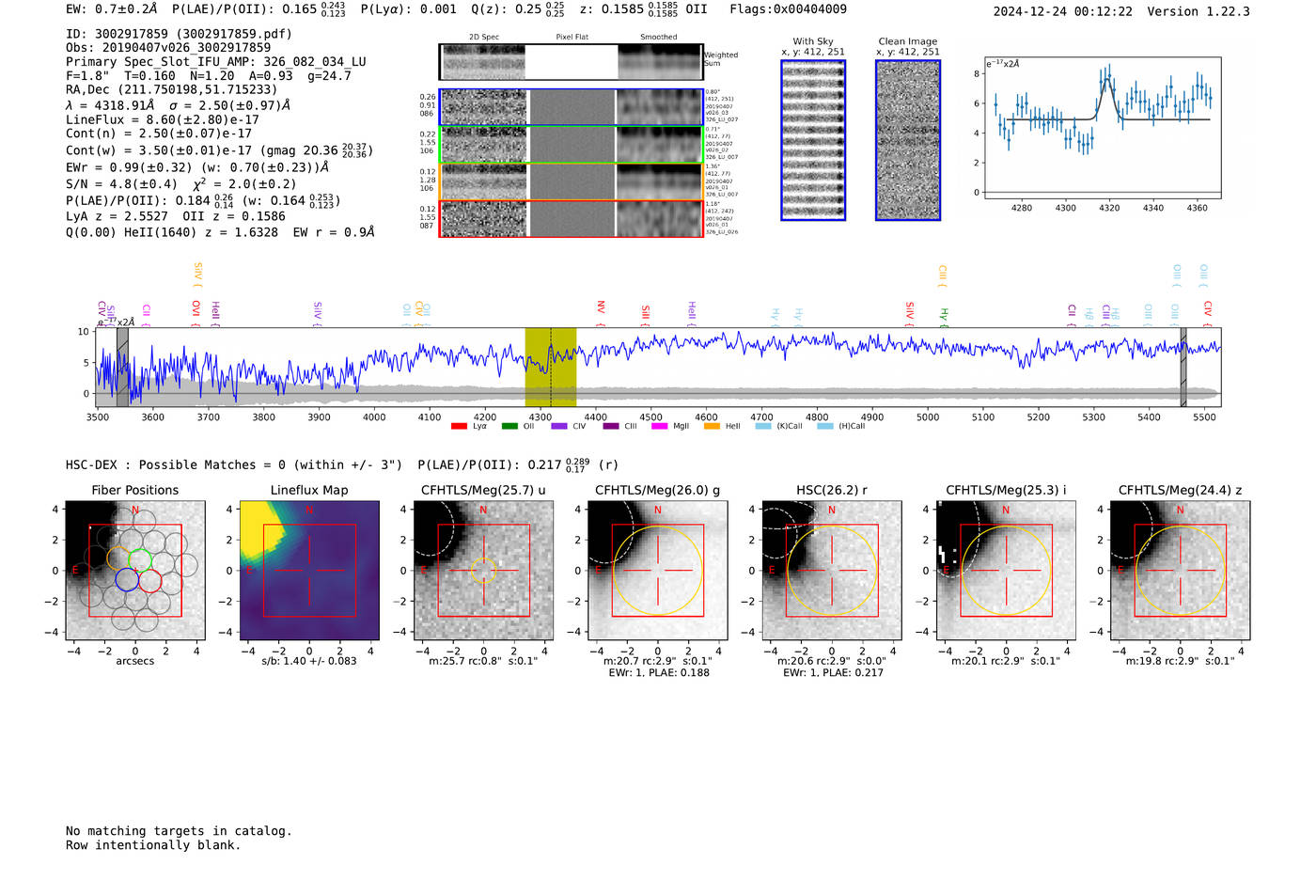The width and height of the screenshot is (1316, 896).
Task: Click the Weighted Sum 2D spectrum strip
Action: pos(572,62)
